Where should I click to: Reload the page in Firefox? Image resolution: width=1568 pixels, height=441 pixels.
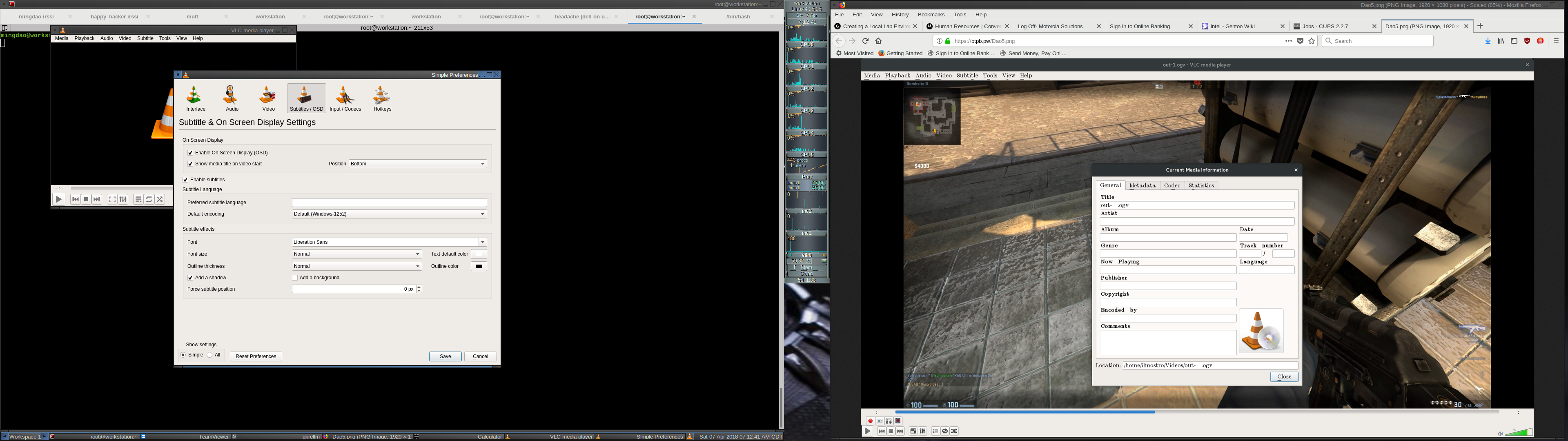tap(865, 41)
